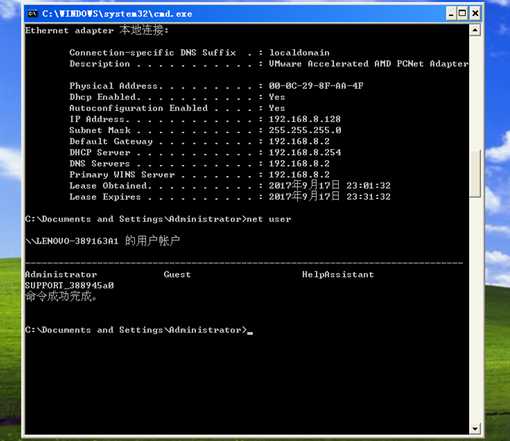Click the IP address value 192.168.8.128
Image resolution: width=510 pixels, height=441 pixels.
[305, 119]
